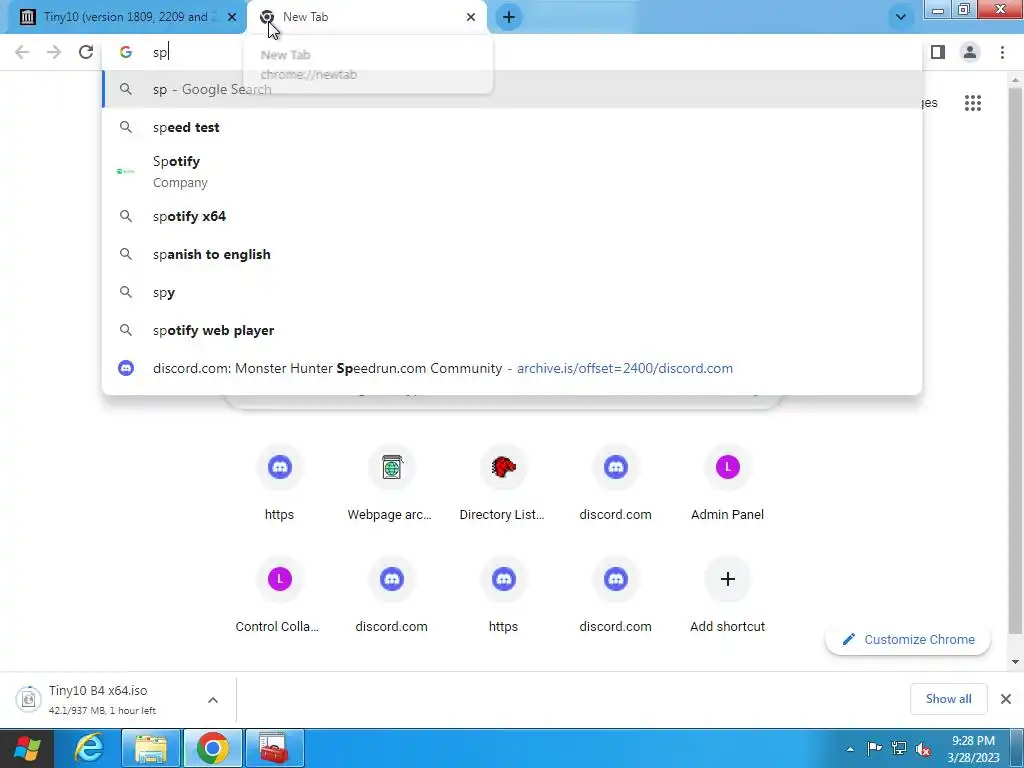This screenshot has width=1024, height=768.
Task: Click the Chrome taskbar icon
Action: [x=213, y=748]
